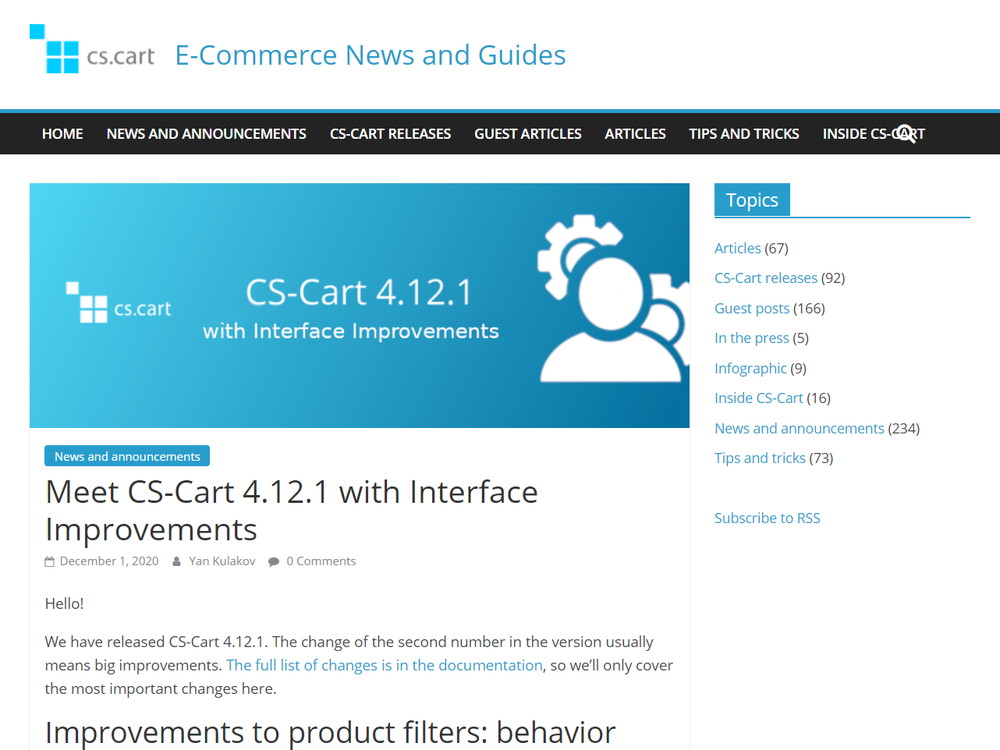Click the Improvements to product filters heading
1000x750 pixels.
[330, 732]
